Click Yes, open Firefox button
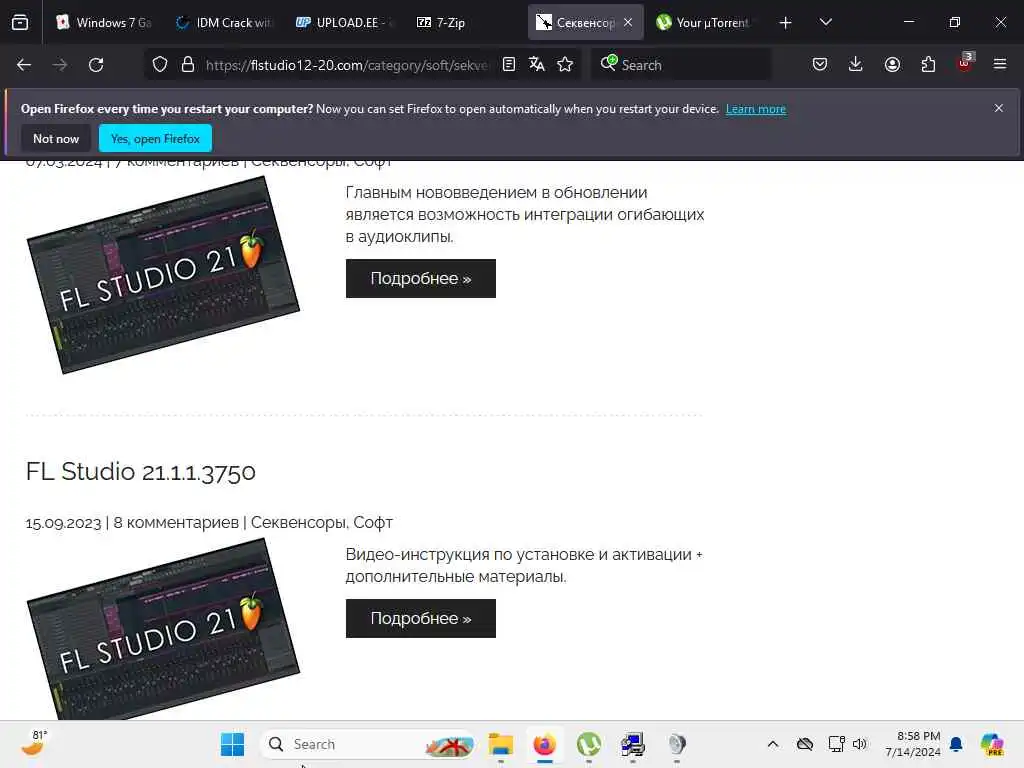Image resolution: width=1024 pixels, height=768 pixels. (155, 138)
